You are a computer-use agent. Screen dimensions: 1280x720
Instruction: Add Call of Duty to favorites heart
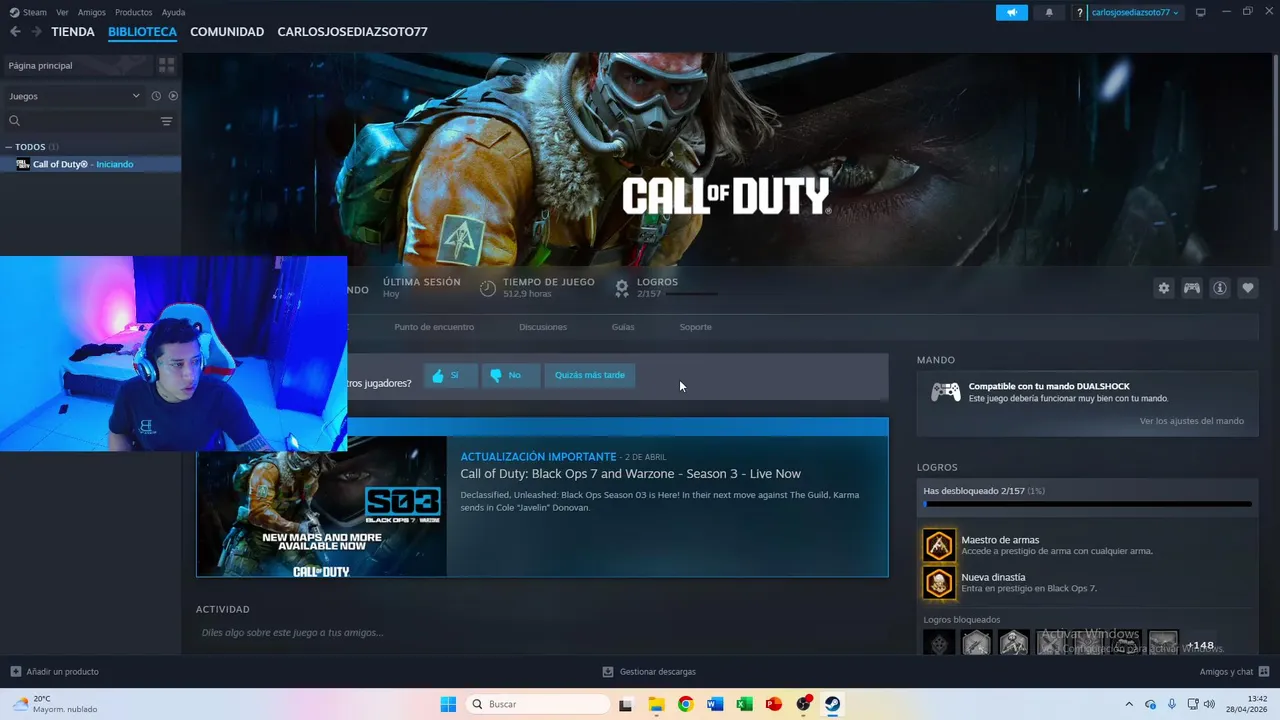click(1248, 288)
